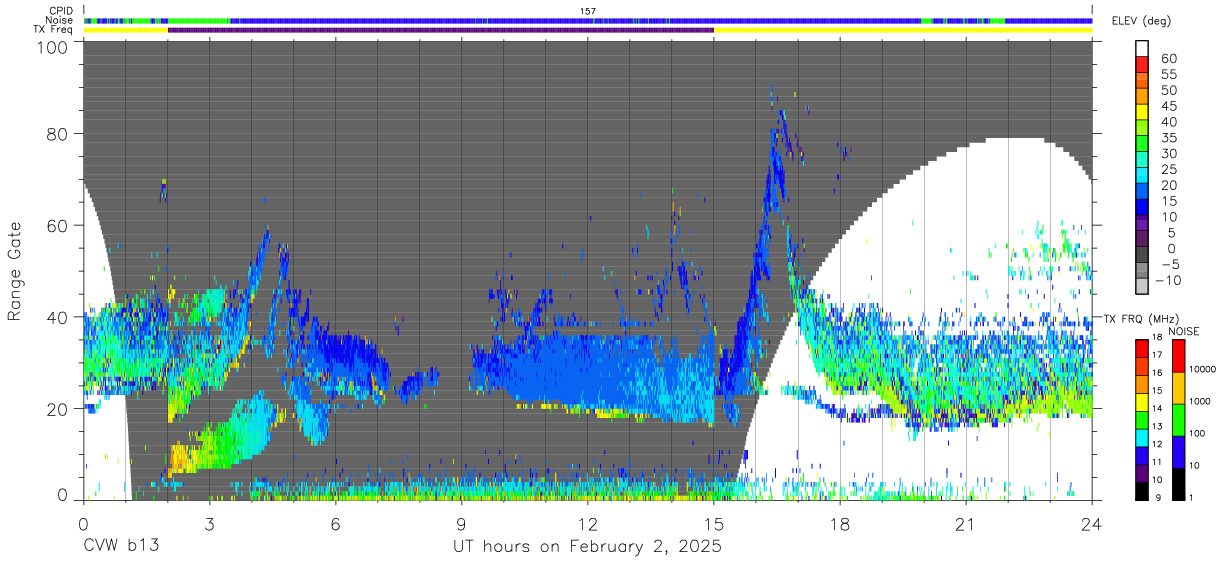The height and width of the screenshot is (567, 1228).
Task: Click the "TX Freq" strip label
Action: pos(54,30)
